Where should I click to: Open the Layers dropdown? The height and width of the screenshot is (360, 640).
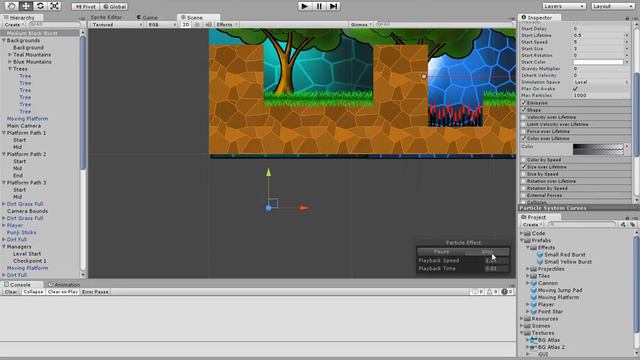tap(564, 7)
